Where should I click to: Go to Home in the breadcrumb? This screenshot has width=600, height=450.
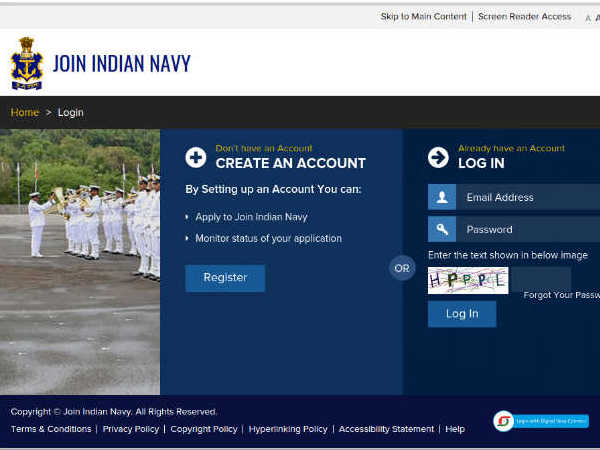pyautogui.click(x=25, y=112)
